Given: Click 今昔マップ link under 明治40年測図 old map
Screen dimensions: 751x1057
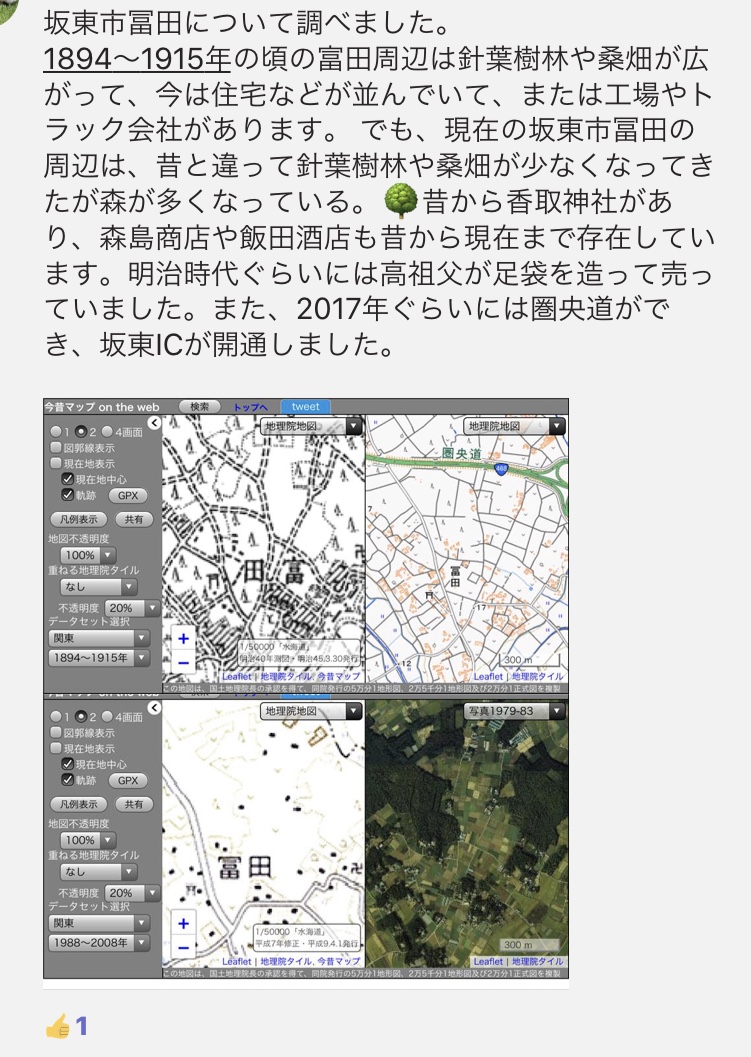Looking at the screenshot, I should [x=339, y=676].
